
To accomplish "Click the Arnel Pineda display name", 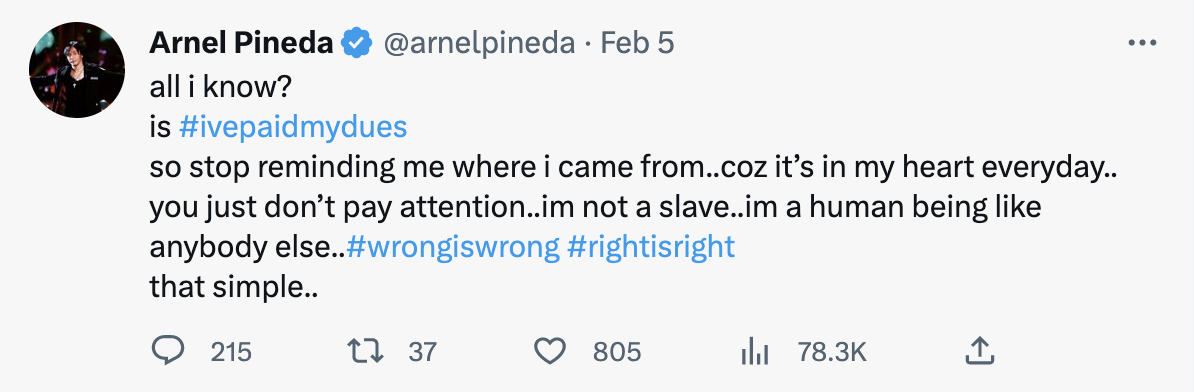I will click(241, 43).
